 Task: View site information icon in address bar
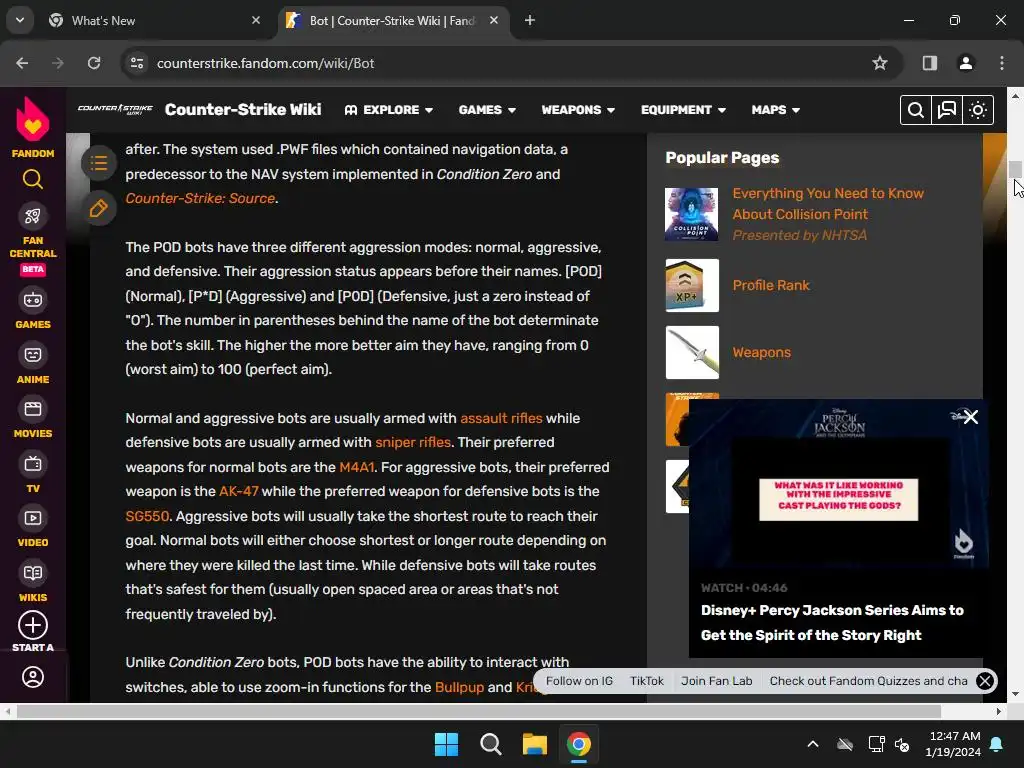137,63
